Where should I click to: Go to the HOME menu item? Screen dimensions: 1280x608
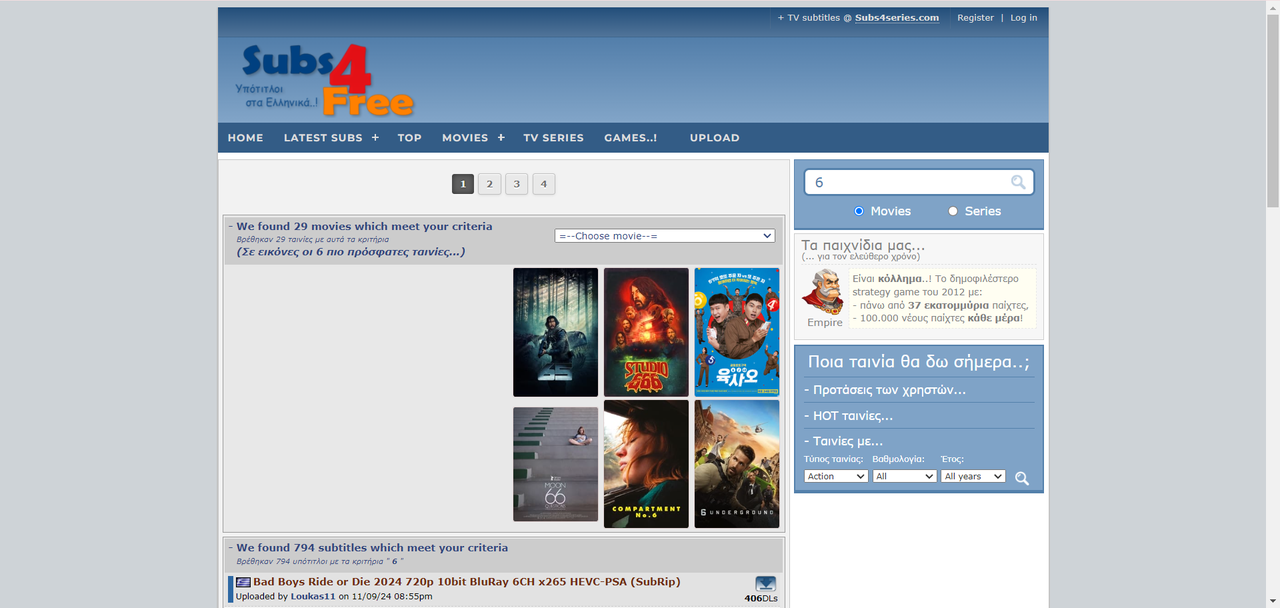[245, 138]
